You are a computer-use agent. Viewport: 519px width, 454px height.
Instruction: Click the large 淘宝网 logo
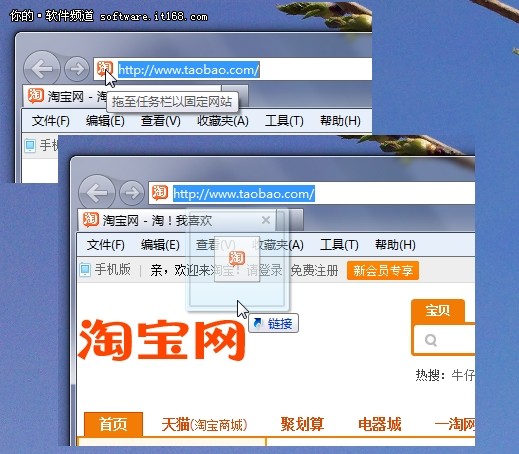click(x=162, y=340)
